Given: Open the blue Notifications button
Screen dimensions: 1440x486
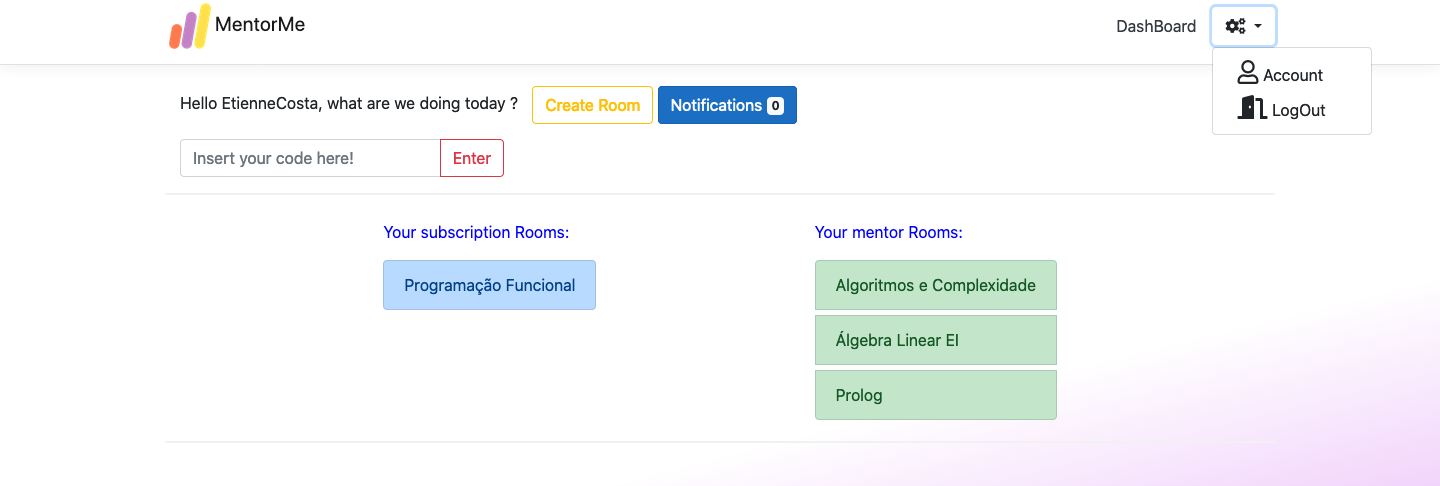Looking at the screenshot, I should point(727,105).
